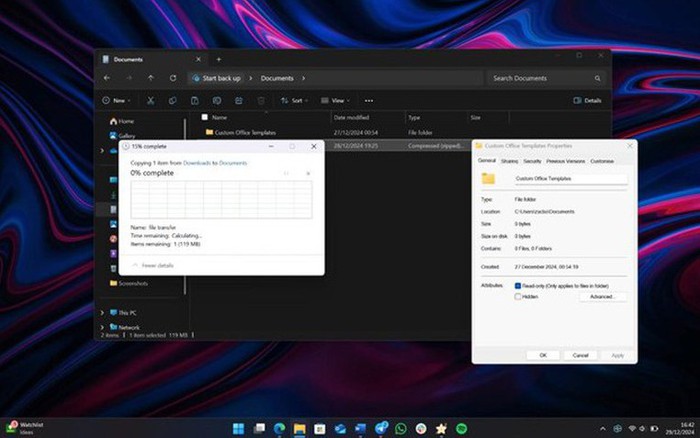The width and height of the screenshot is (700, 438).
Task: Click the Paste clipboard icon
Action: tap(194, 101)
